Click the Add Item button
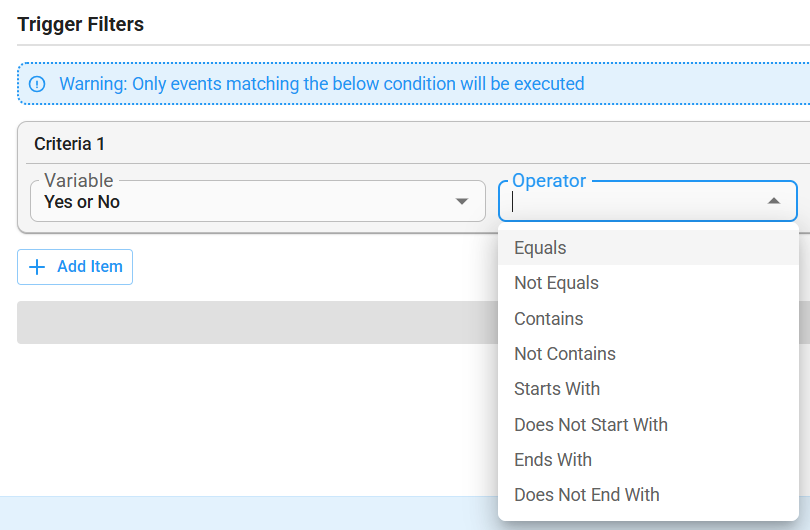 [75, 267]
